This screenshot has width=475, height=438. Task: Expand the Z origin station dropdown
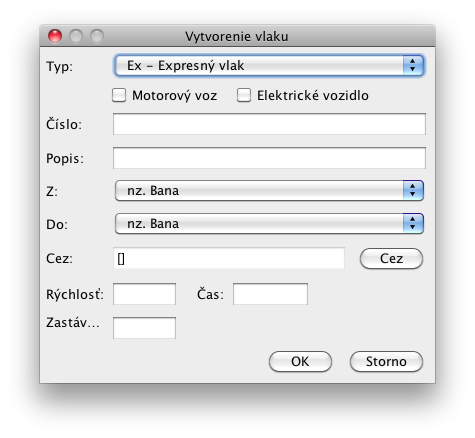pos(269,191)
